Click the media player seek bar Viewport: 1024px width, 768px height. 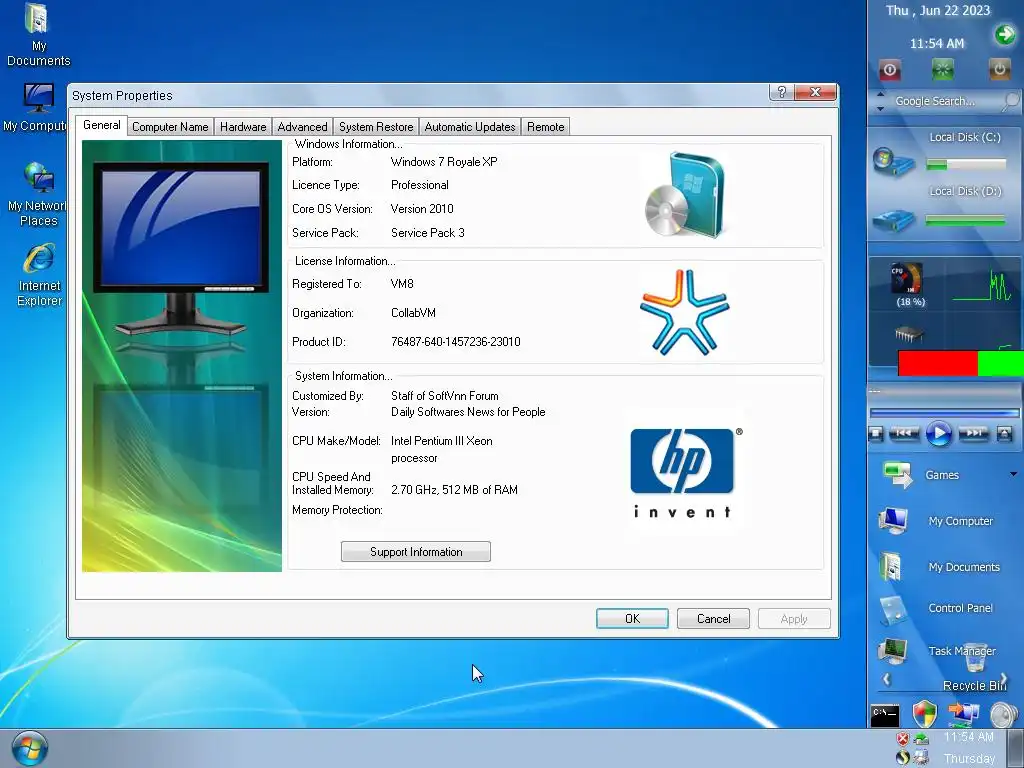(944, 413)
